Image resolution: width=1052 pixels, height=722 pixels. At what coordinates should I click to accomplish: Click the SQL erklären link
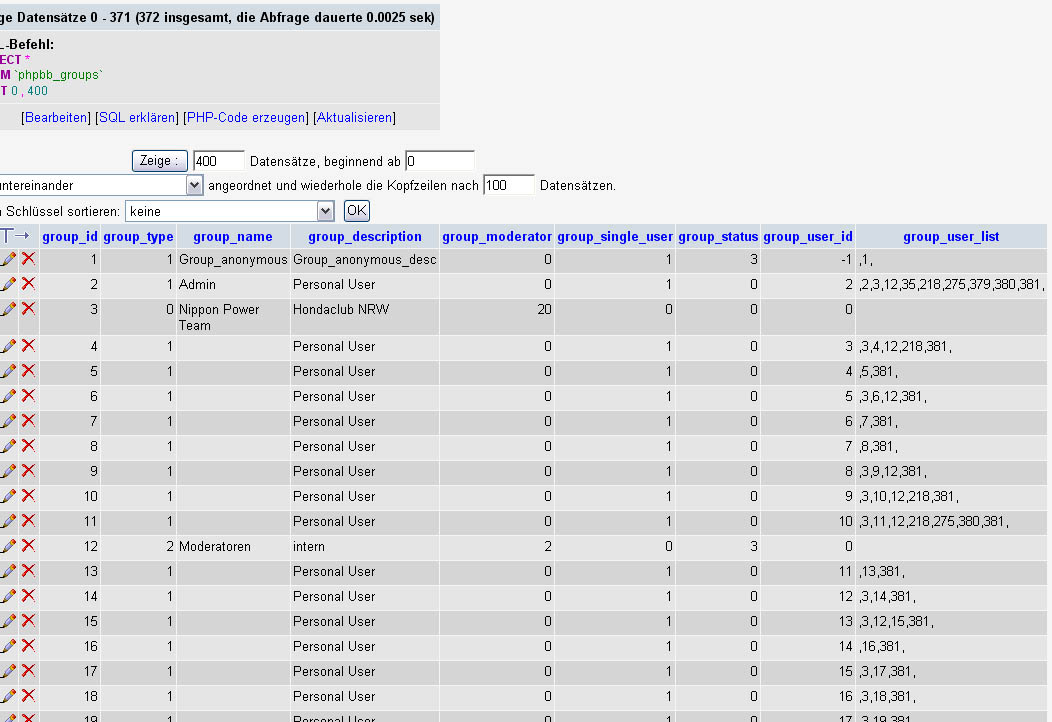[x=136, y=118]
